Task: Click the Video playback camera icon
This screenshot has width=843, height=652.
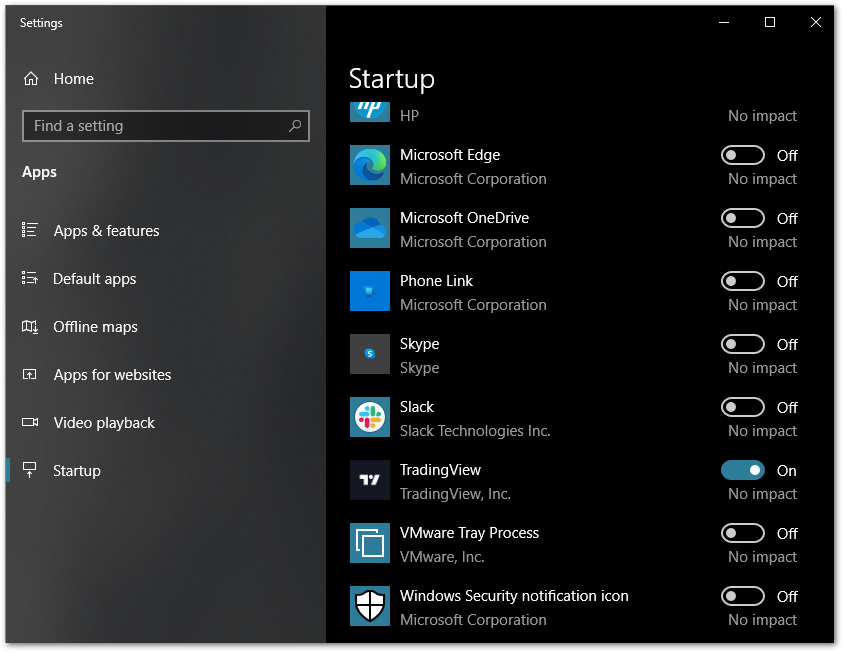Action: click(x=30, y=422)
